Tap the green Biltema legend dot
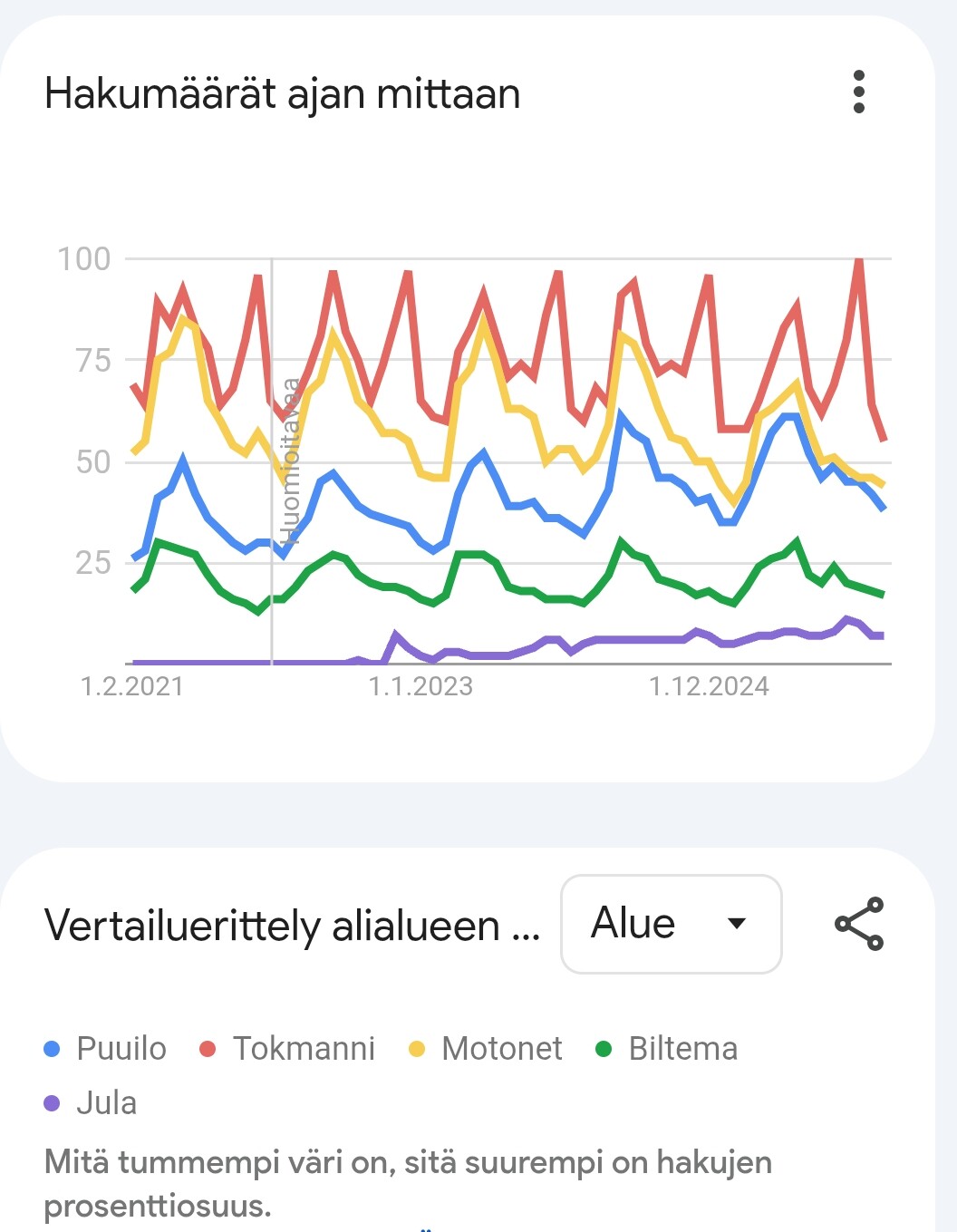The height and width of the screenshot is (1232, 957). [x=604, y=1049]
